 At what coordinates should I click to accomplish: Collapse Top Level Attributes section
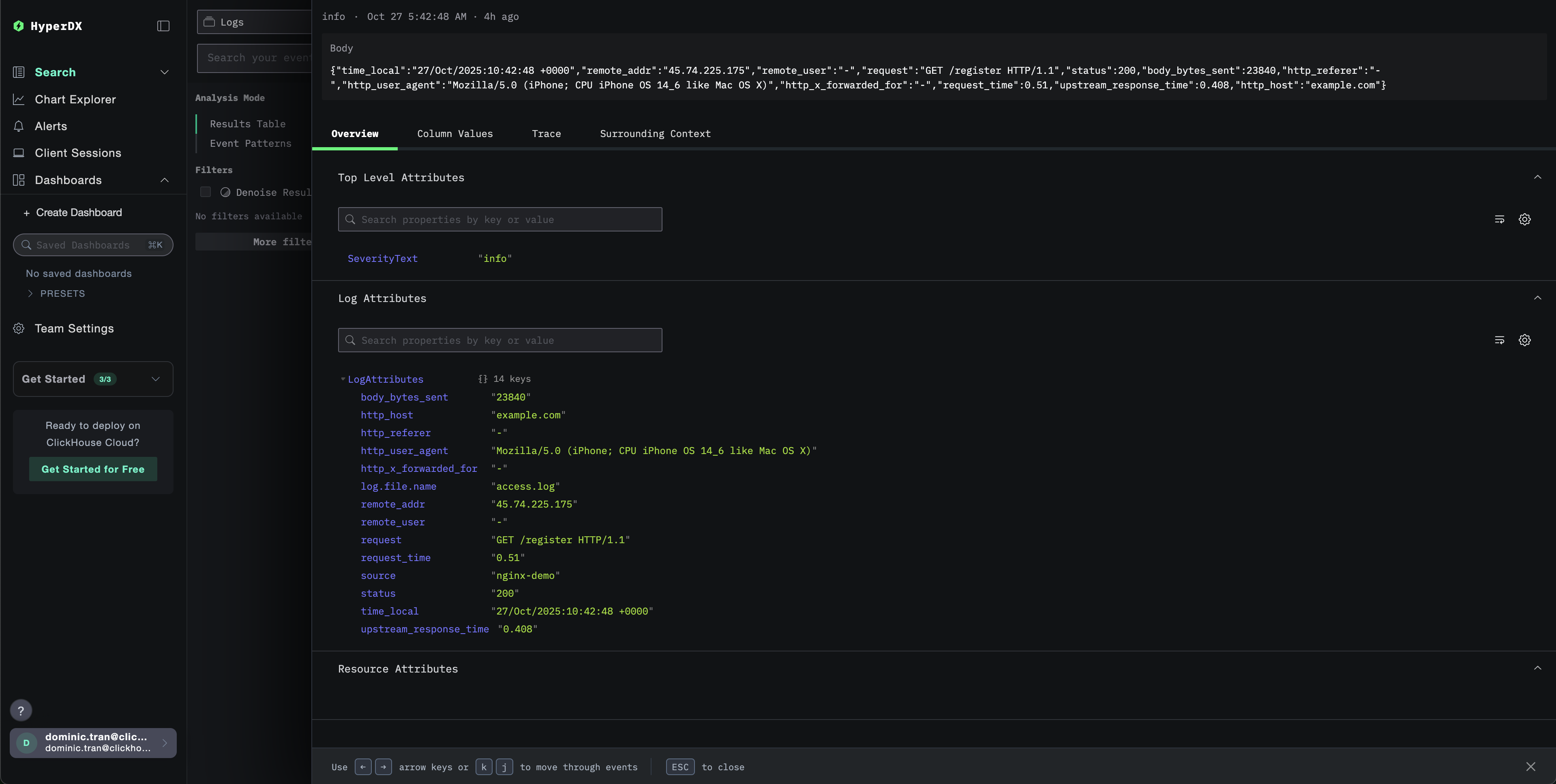pyautogui.click(x=1537, y=178)
